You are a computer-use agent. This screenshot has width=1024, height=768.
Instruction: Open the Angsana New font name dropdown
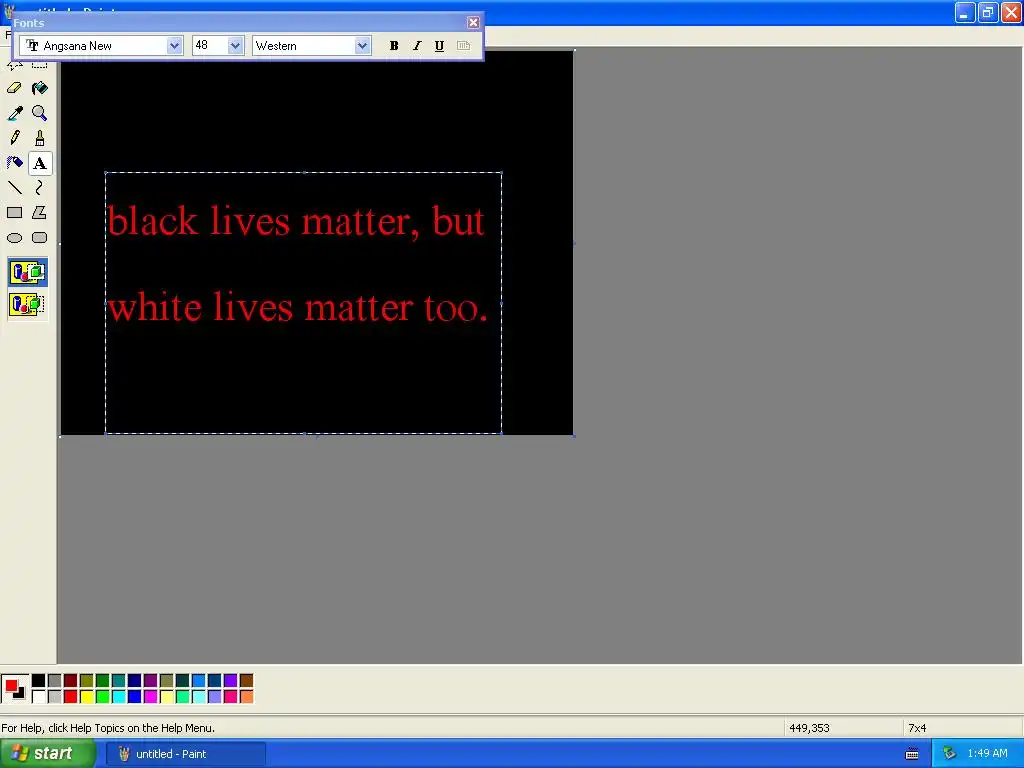pyautogui.click(x=174, y=46)
